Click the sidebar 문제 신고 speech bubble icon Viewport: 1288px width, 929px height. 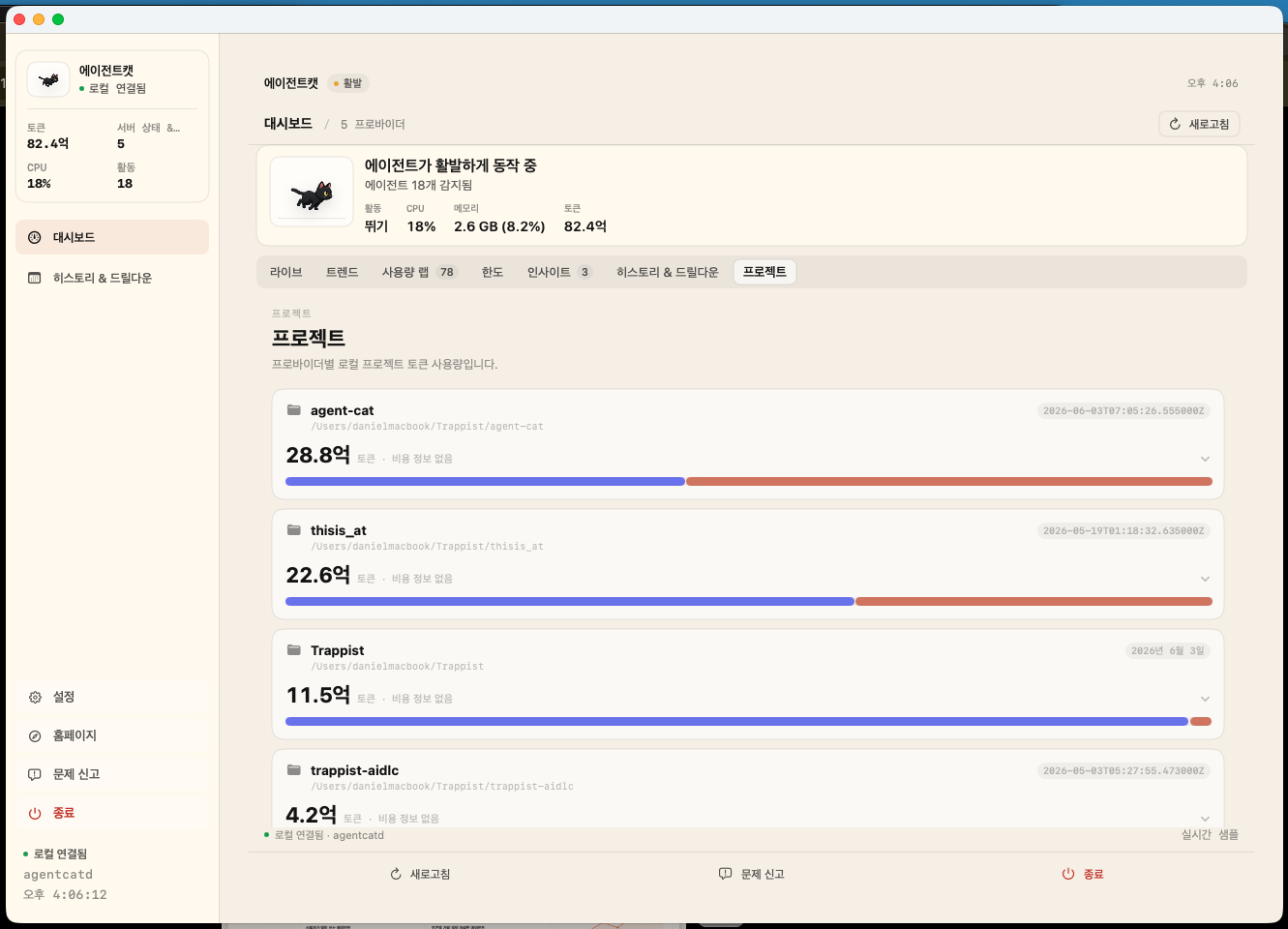35,774
